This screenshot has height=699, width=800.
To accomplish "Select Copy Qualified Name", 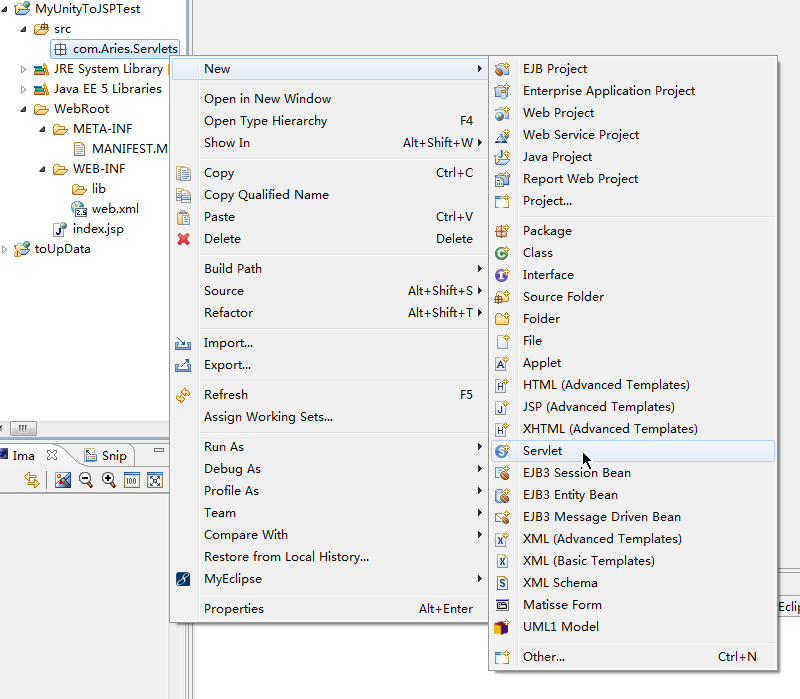I will coord(330,195).
